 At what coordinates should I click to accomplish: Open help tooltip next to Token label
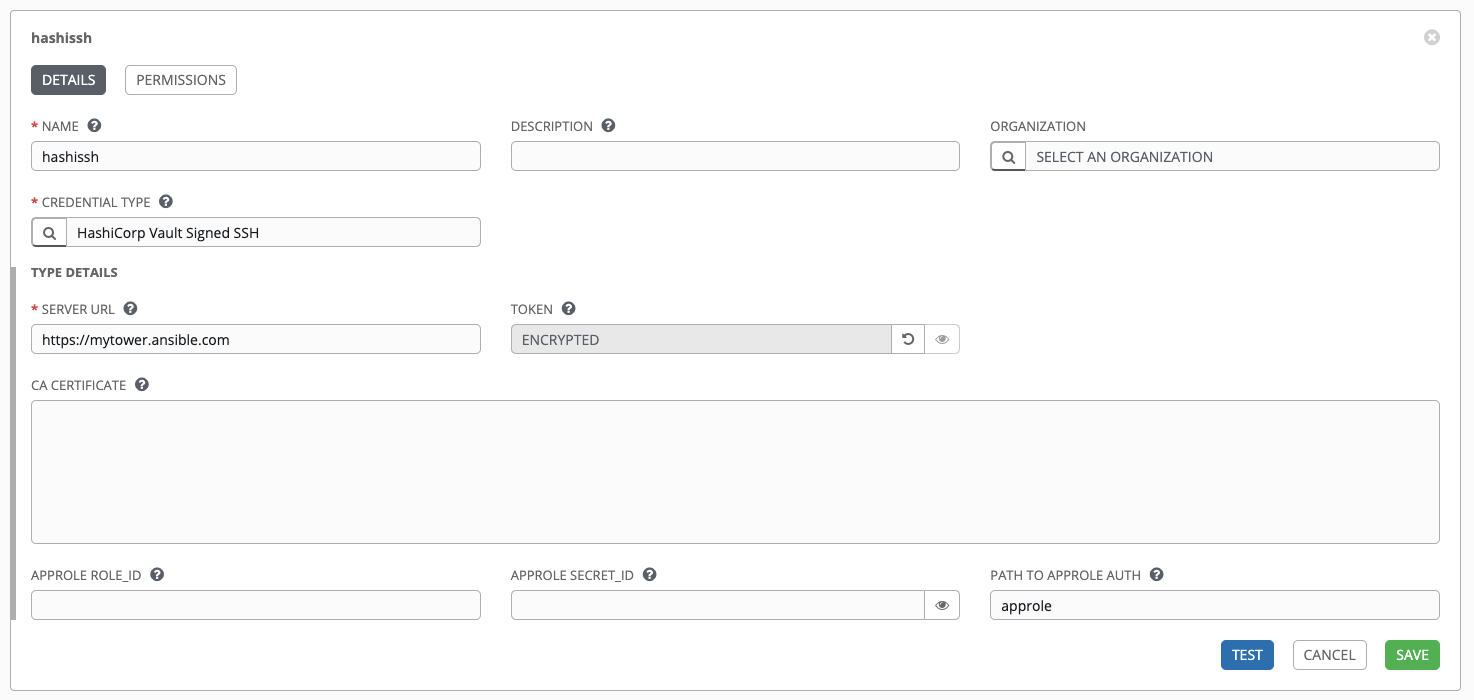click(x=569, y=309)
